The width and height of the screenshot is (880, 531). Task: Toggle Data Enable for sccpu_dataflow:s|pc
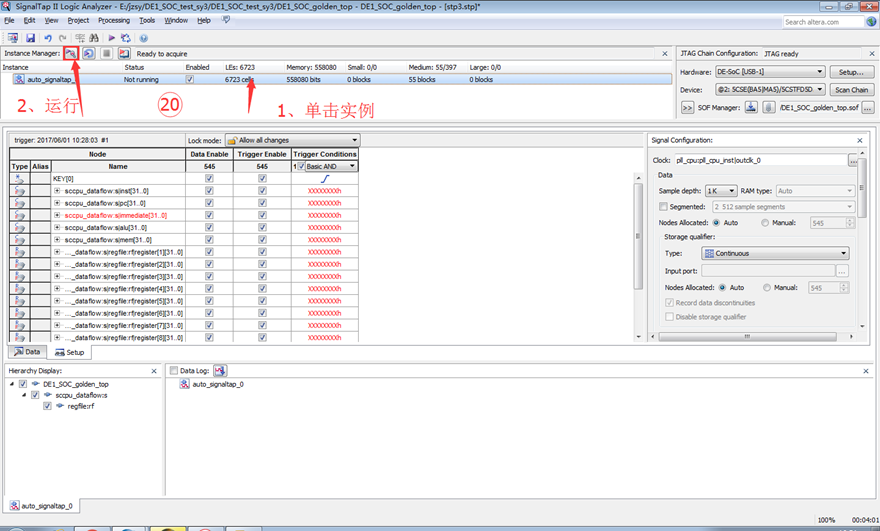pos(209,203)
